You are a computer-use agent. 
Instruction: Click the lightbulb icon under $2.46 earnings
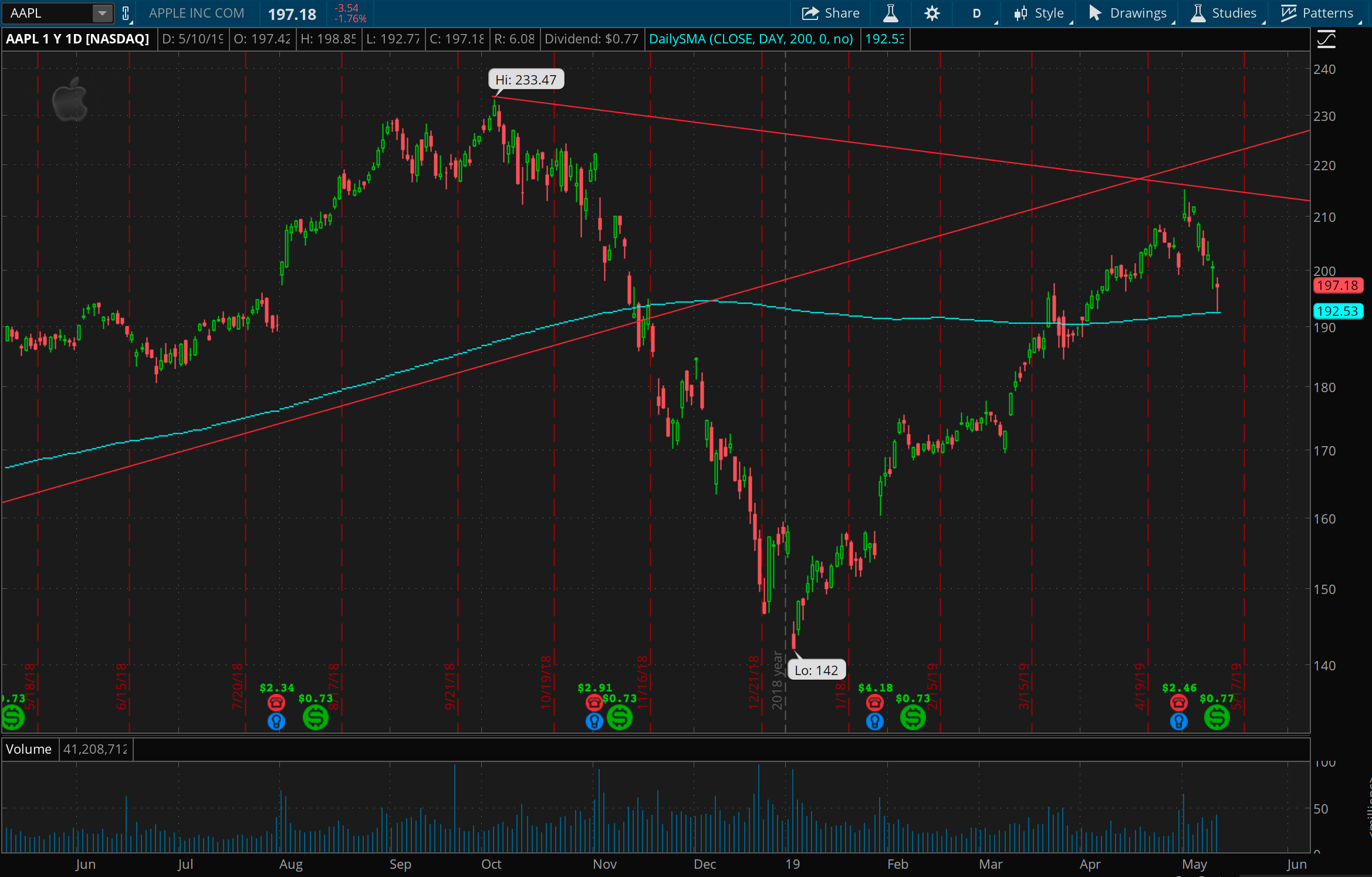pos(1178,721)
